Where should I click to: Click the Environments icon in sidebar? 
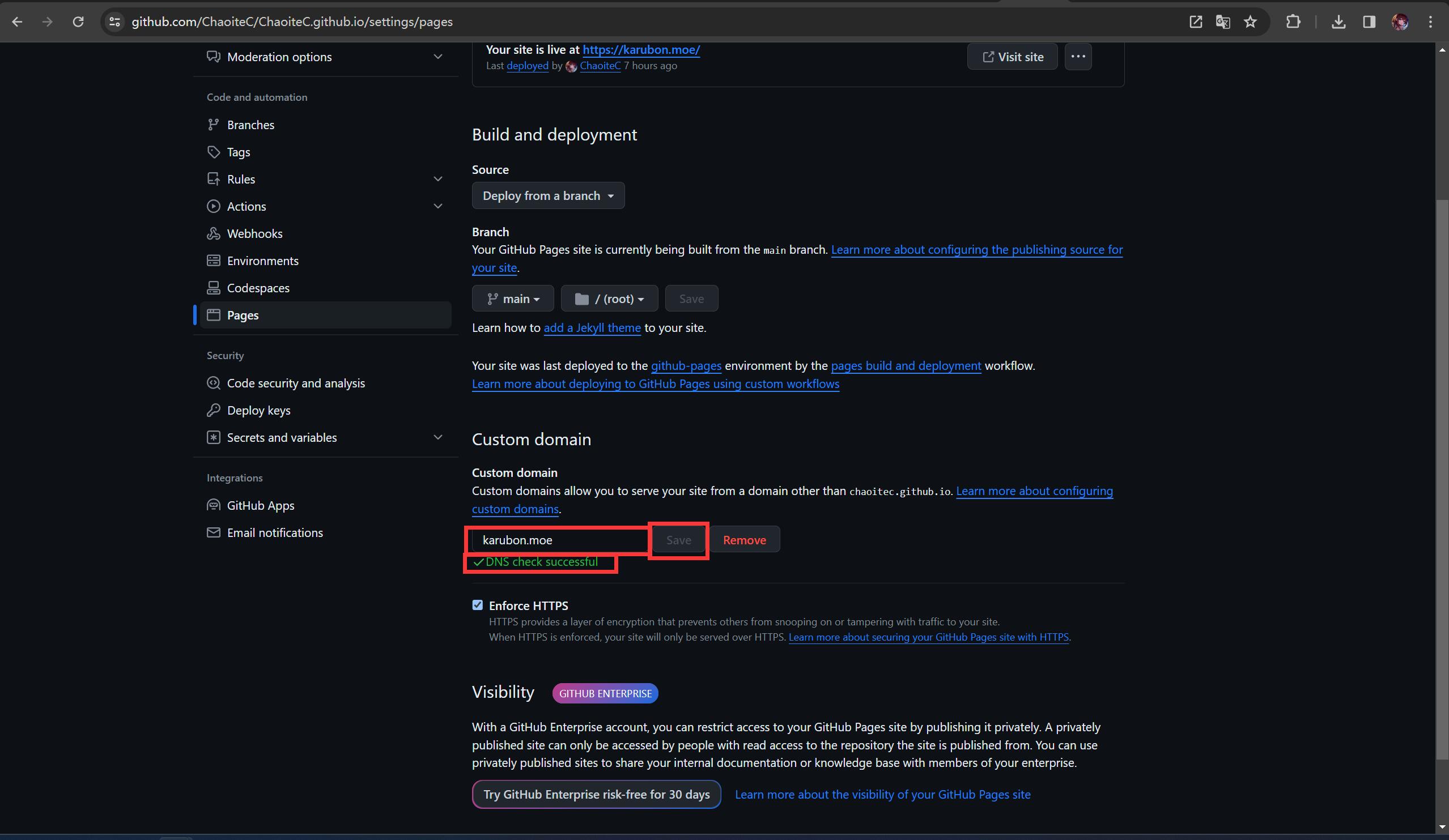coord(213,261)
